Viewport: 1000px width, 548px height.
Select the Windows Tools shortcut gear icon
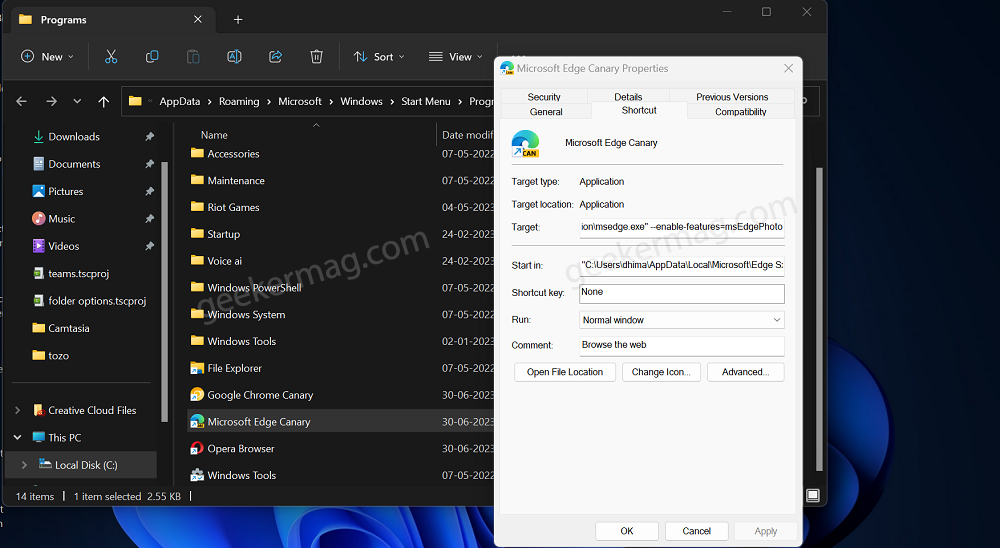pos(197,475)
